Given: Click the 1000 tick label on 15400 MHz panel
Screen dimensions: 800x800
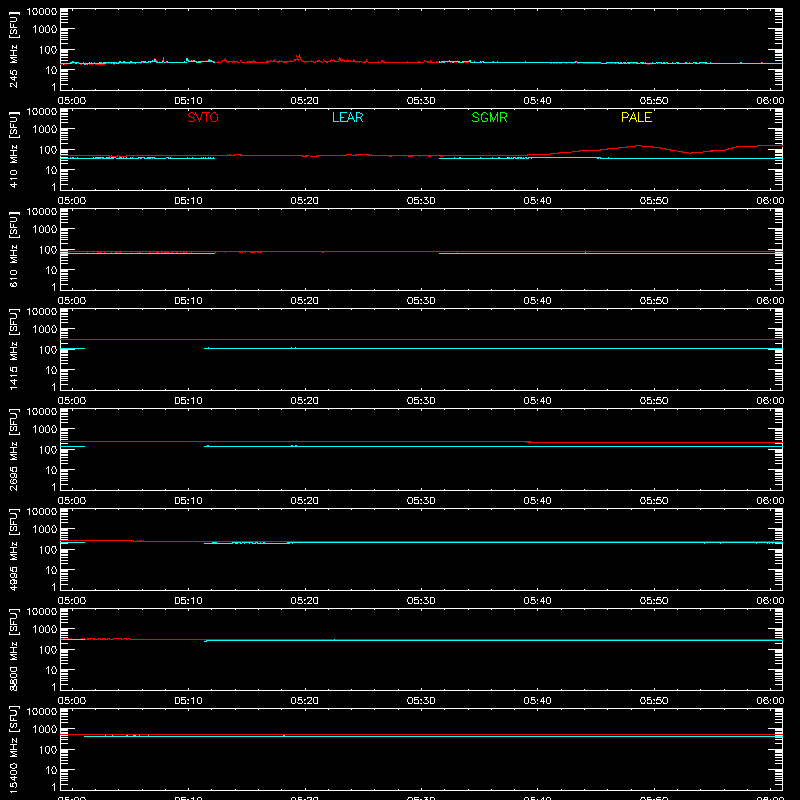Looking at the screenshot, I should pos(45,730).
